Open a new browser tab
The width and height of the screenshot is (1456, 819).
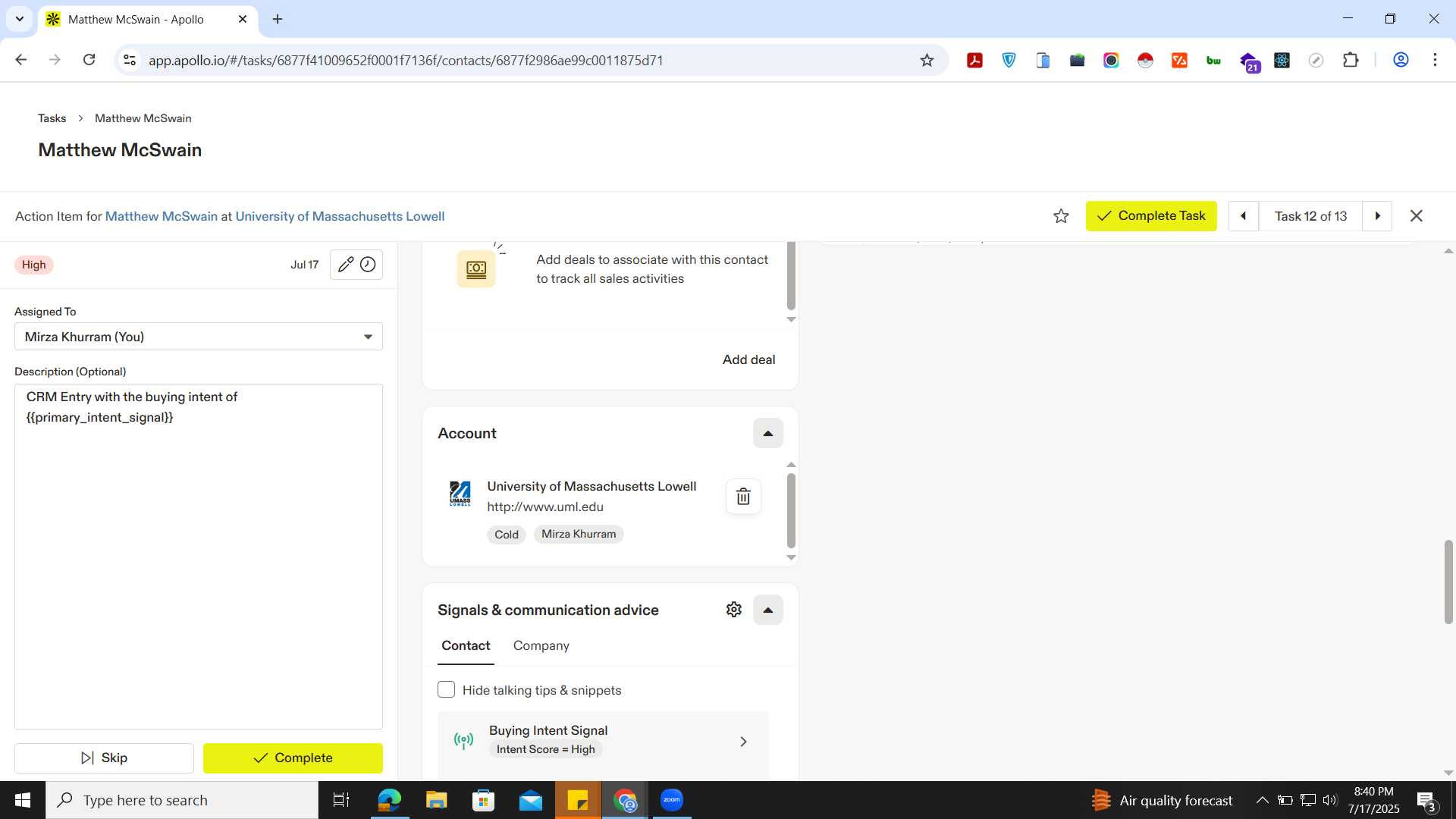click(x=278, y=19)
